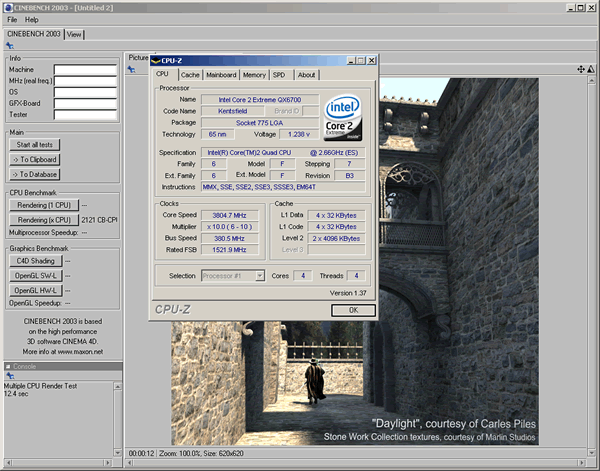Open the Mainboard tab in CPU-Z

pos(221,75)
